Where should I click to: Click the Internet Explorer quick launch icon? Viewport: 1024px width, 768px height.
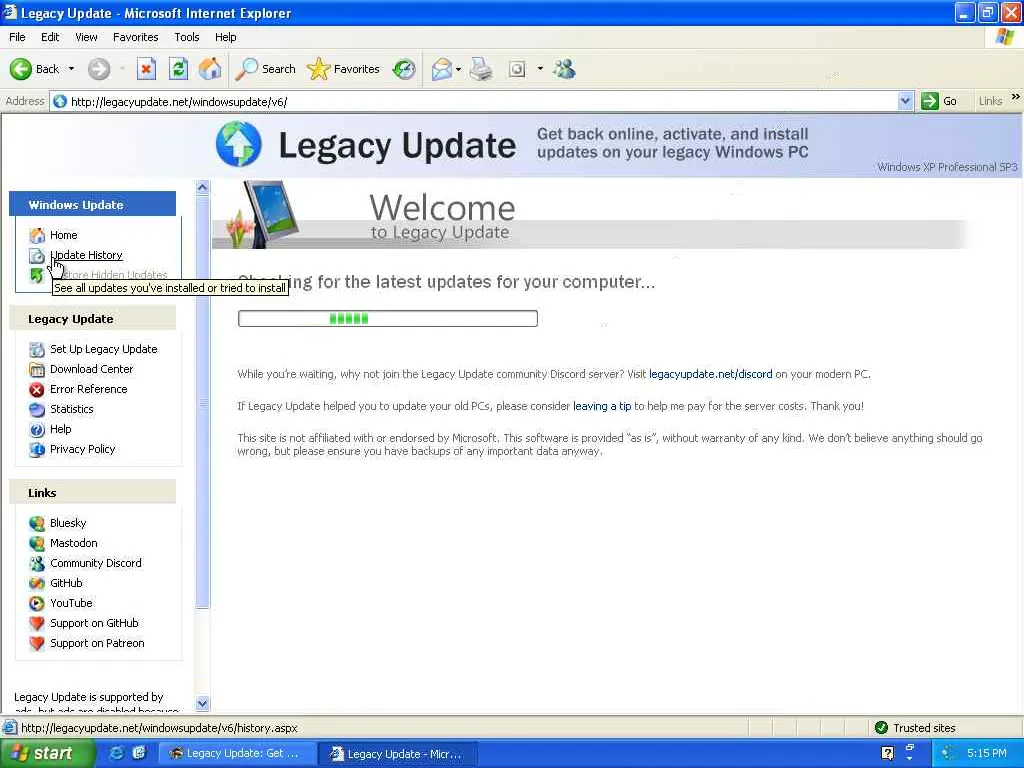click(x=116, y=753)
